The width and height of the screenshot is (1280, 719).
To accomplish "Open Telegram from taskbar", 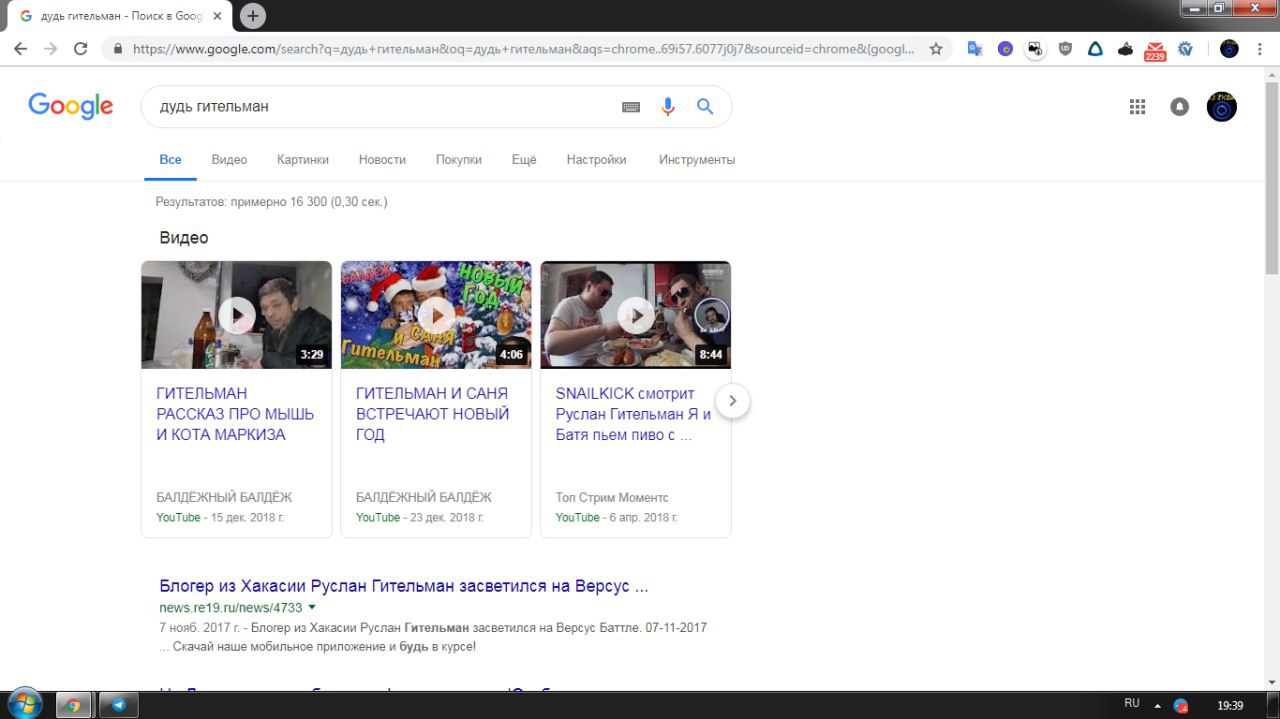I will click(x=119, y=705).
